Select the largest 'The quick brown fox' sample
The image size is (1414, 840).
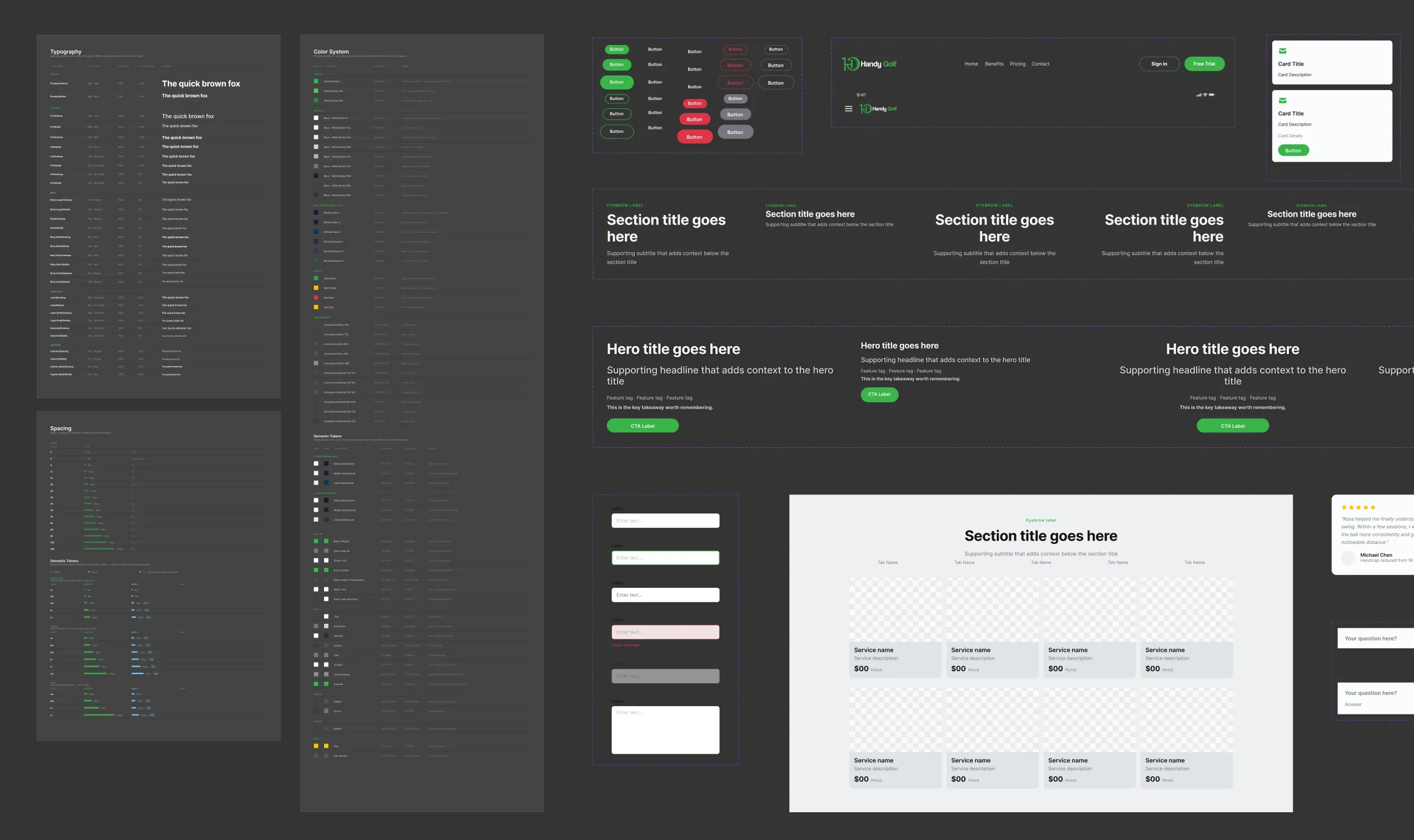(201, 84)
